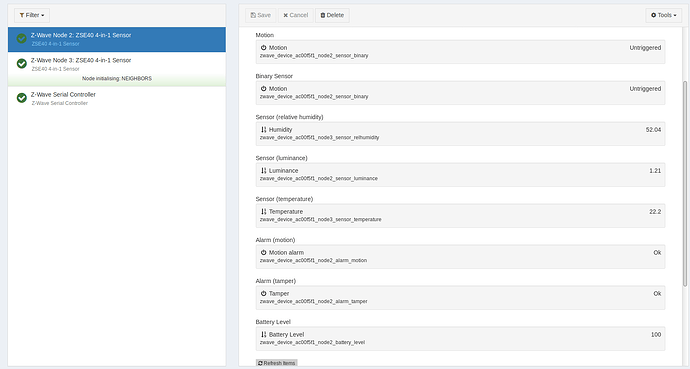Click the sort icon beside Battery Level

pos(264,334)
